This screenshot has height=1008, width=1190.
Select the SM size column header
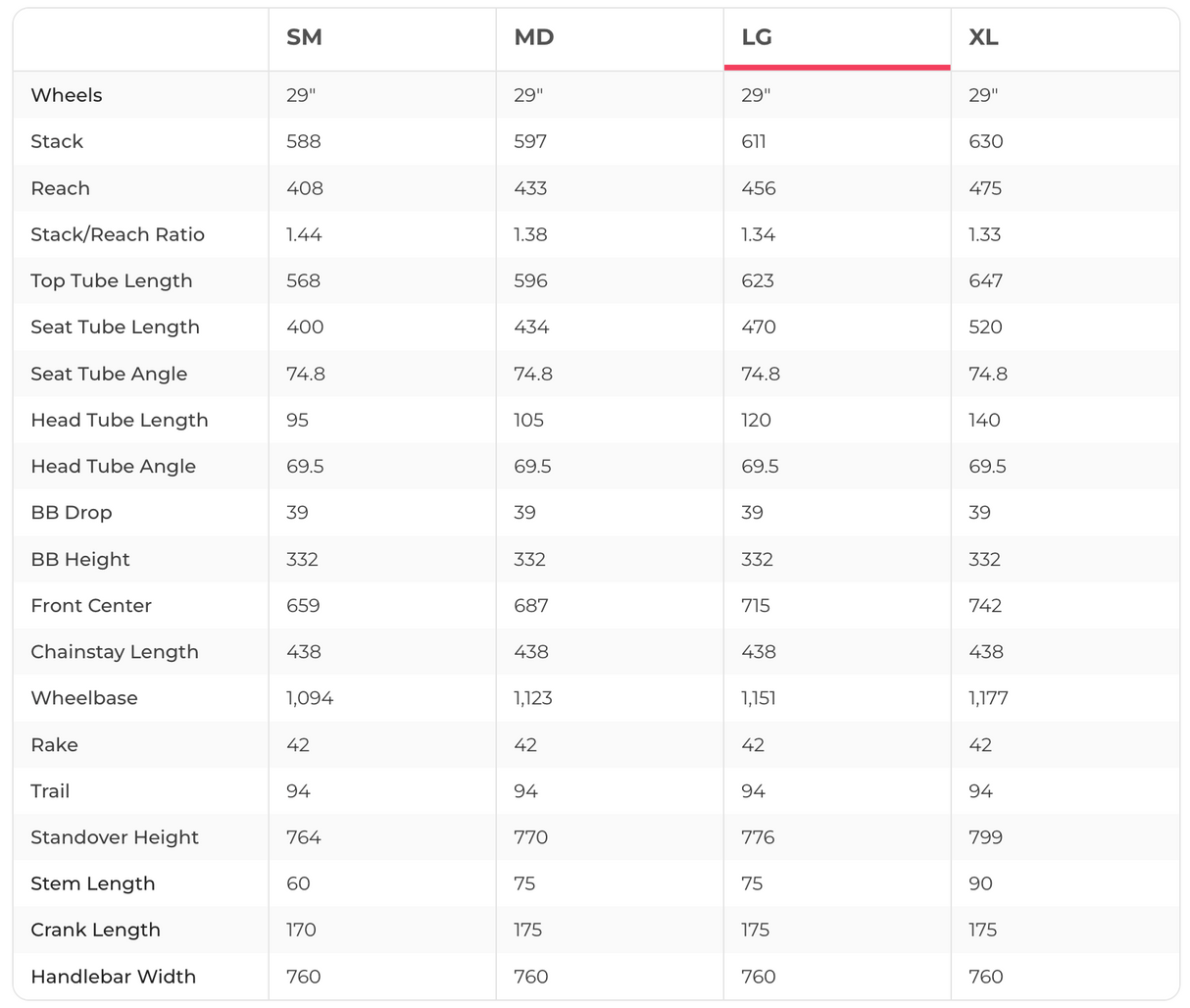point(304,38)
